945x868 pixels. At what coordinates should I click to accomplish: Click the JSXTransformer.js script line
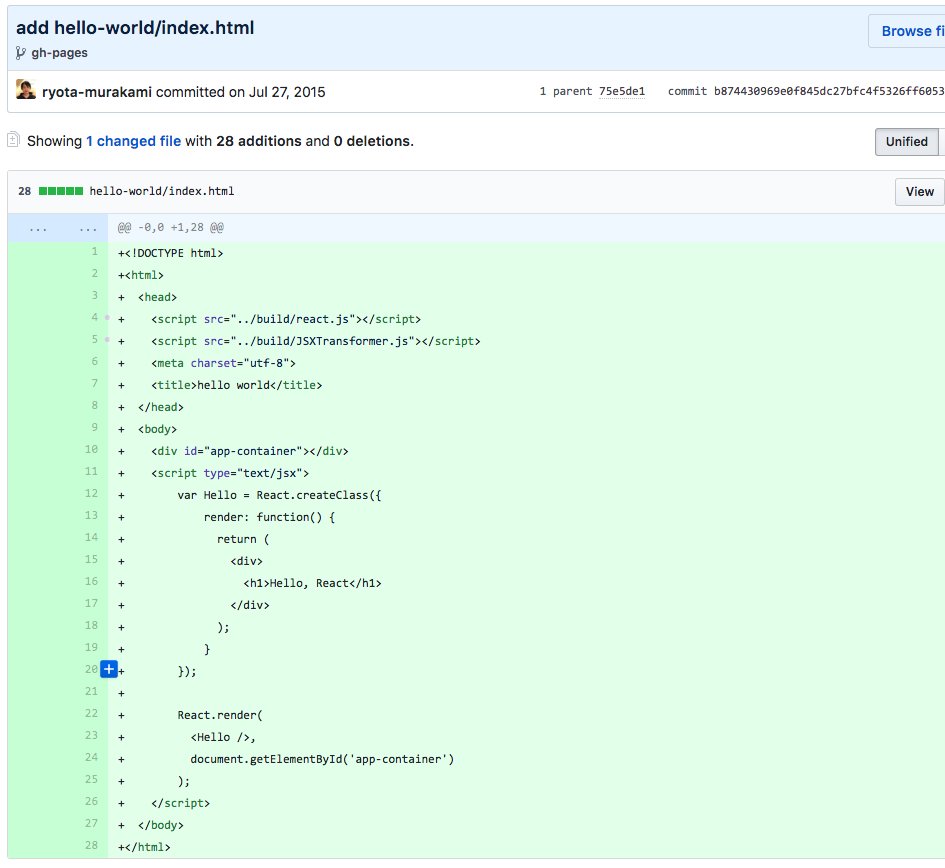pyautogui.click(x=315, y=341)
